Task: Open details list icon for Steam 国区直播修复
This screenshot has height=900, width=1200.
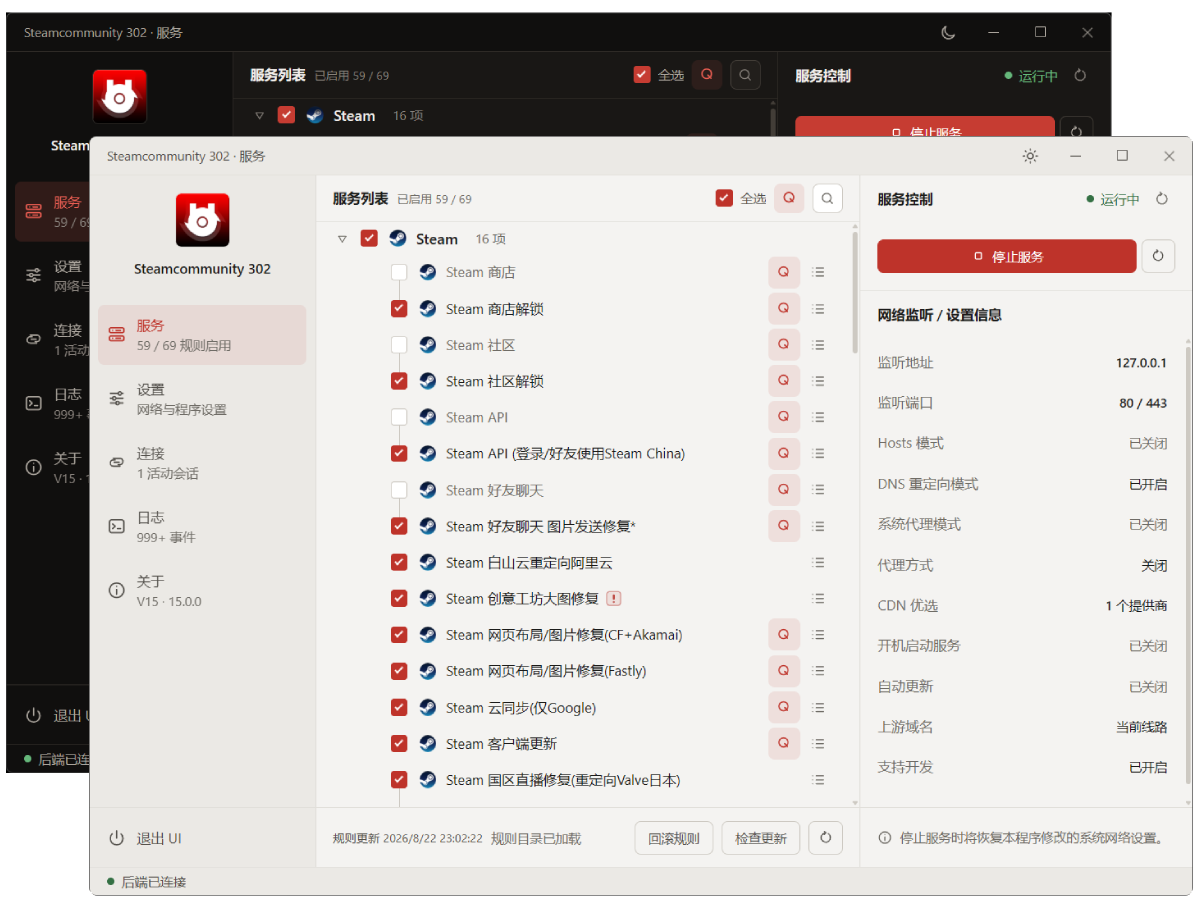Action: pos(819,780)
